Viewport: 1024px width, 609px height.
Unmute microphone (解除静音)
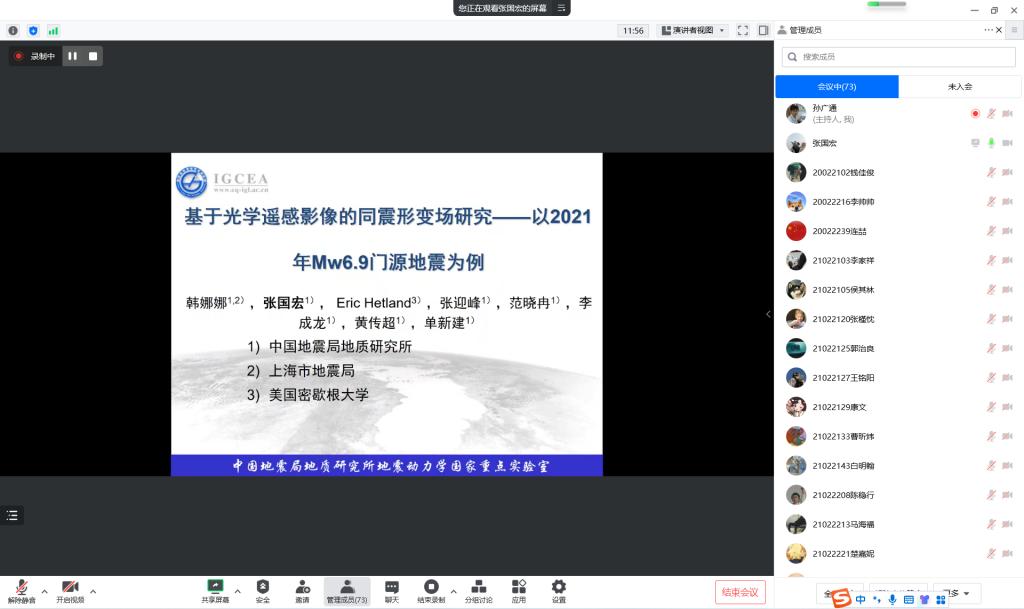point(21,587)
